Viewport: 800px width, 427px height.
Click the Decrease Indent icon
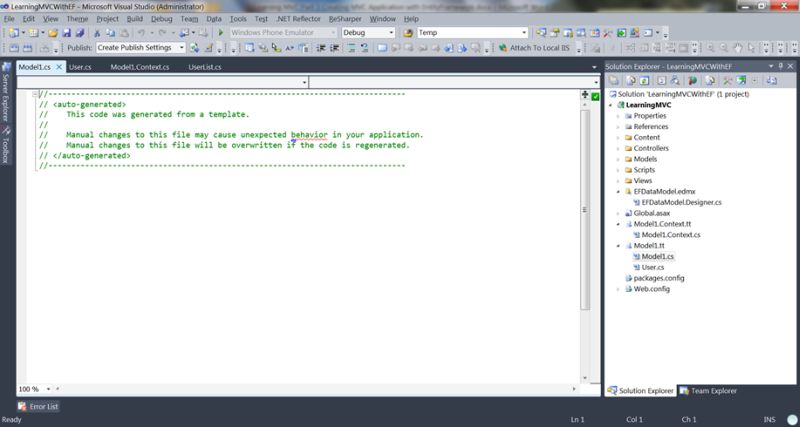321,47
